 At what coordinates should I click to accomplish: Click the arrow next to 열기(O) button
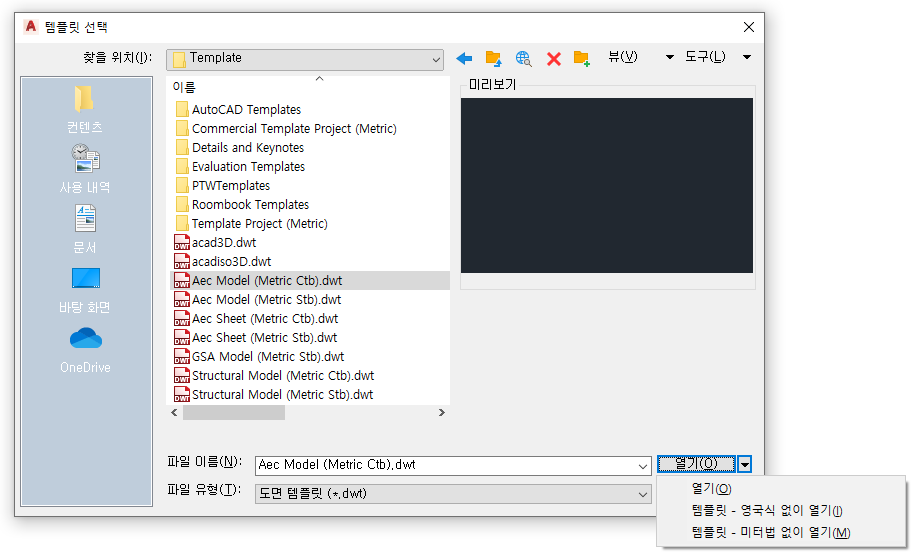tap(744, 465)
